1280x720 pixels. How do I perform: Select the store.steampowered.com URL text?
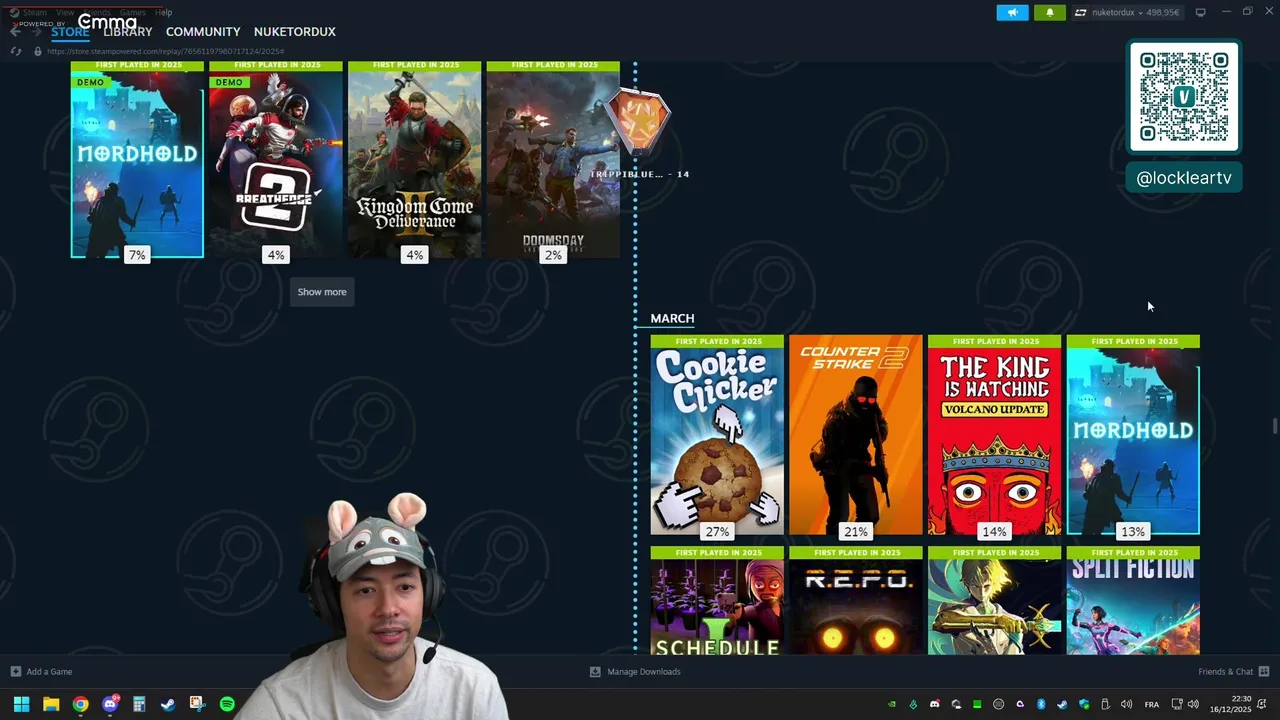point(166,51)
